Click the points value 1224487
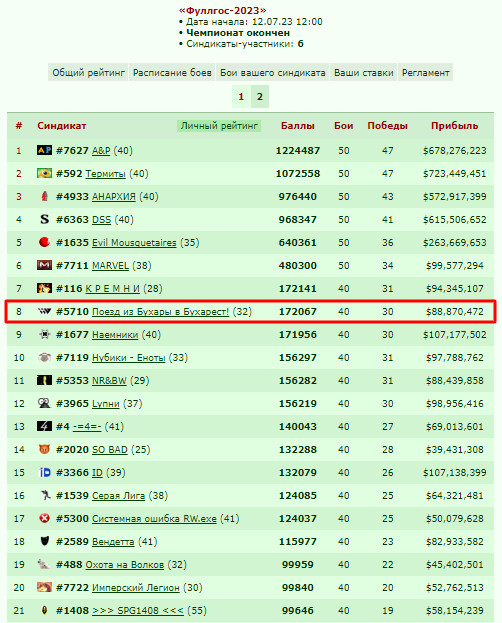 [x=298, y=151]
